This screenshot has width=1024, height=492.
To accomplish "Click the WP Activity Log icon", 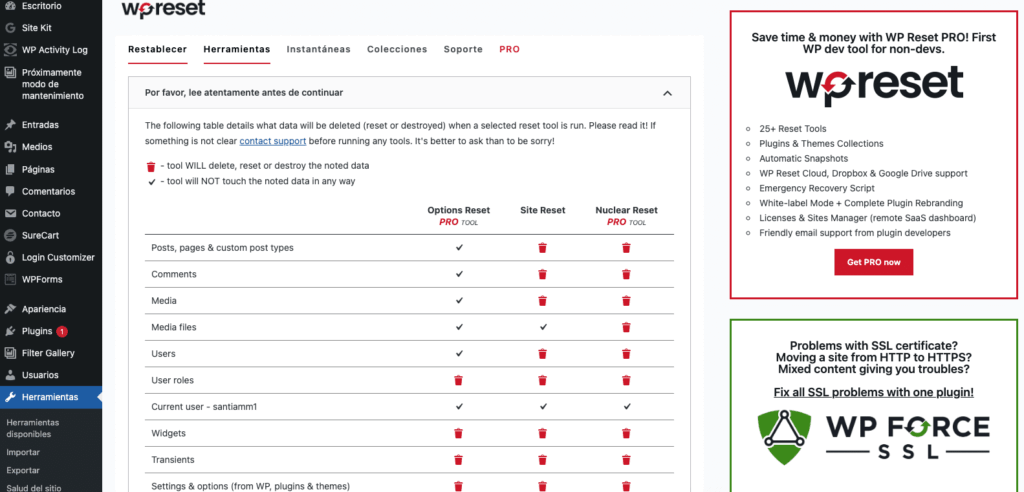I will click(x=10, y=50).
